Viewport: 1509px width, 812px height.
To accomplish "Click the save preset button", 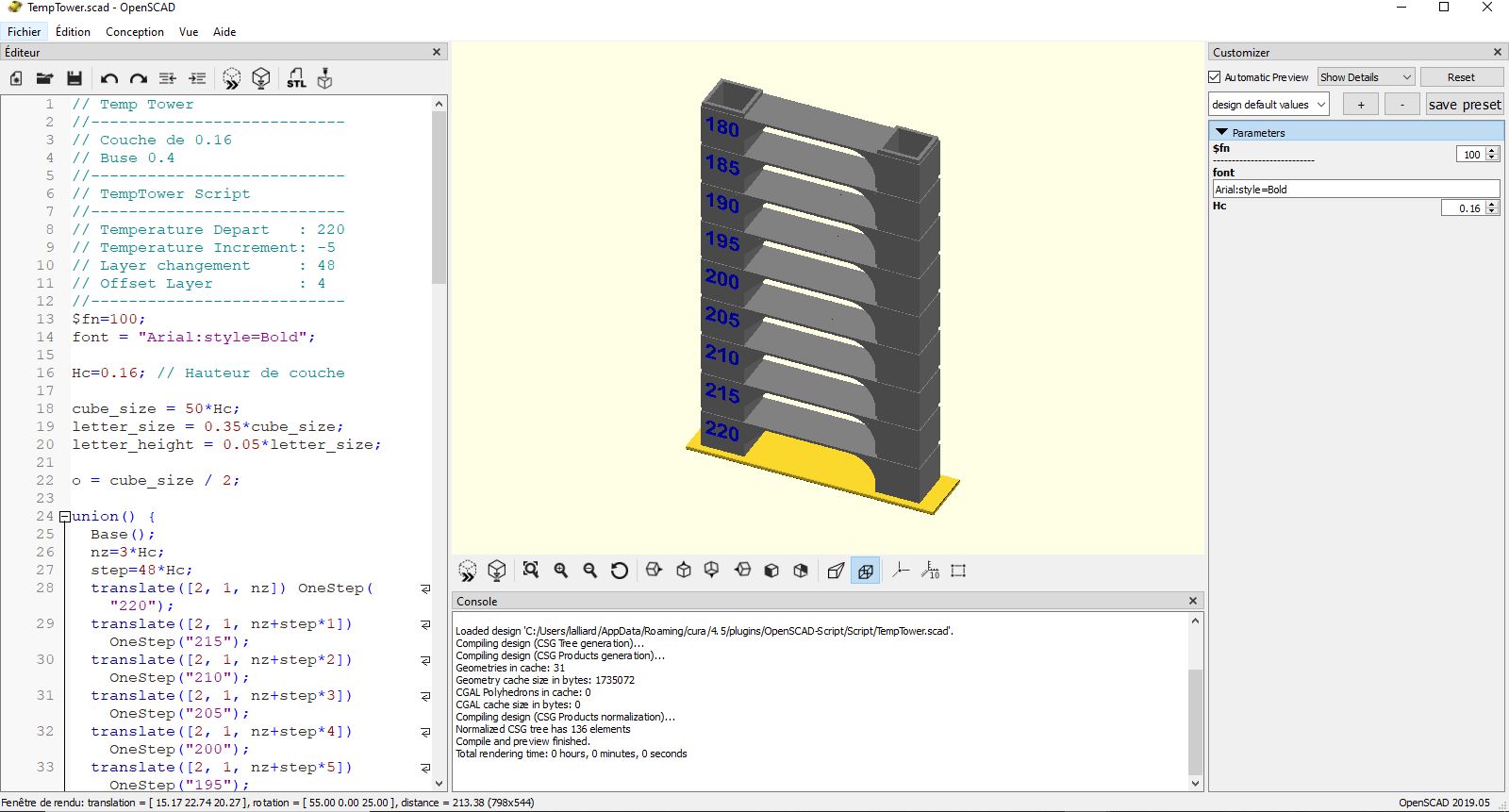I will click(x=1464, y=105).
